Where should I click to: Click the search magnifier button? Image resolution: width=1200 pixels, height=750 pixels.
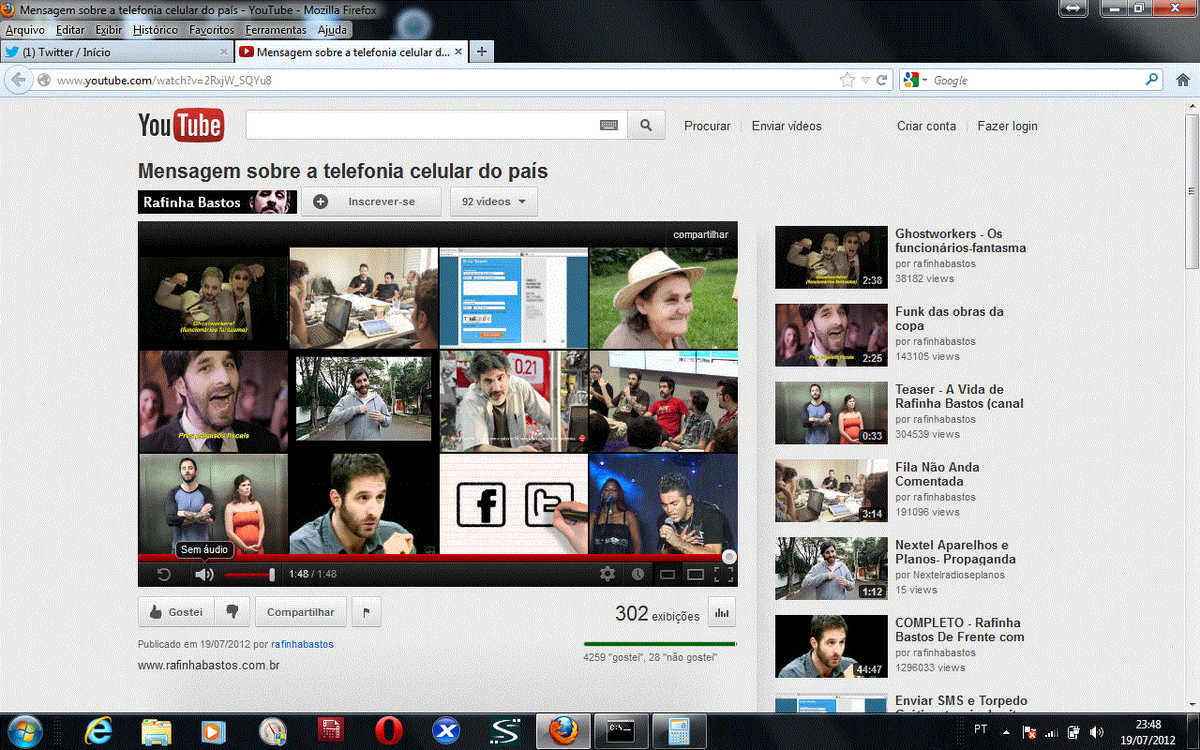[646, 125]
